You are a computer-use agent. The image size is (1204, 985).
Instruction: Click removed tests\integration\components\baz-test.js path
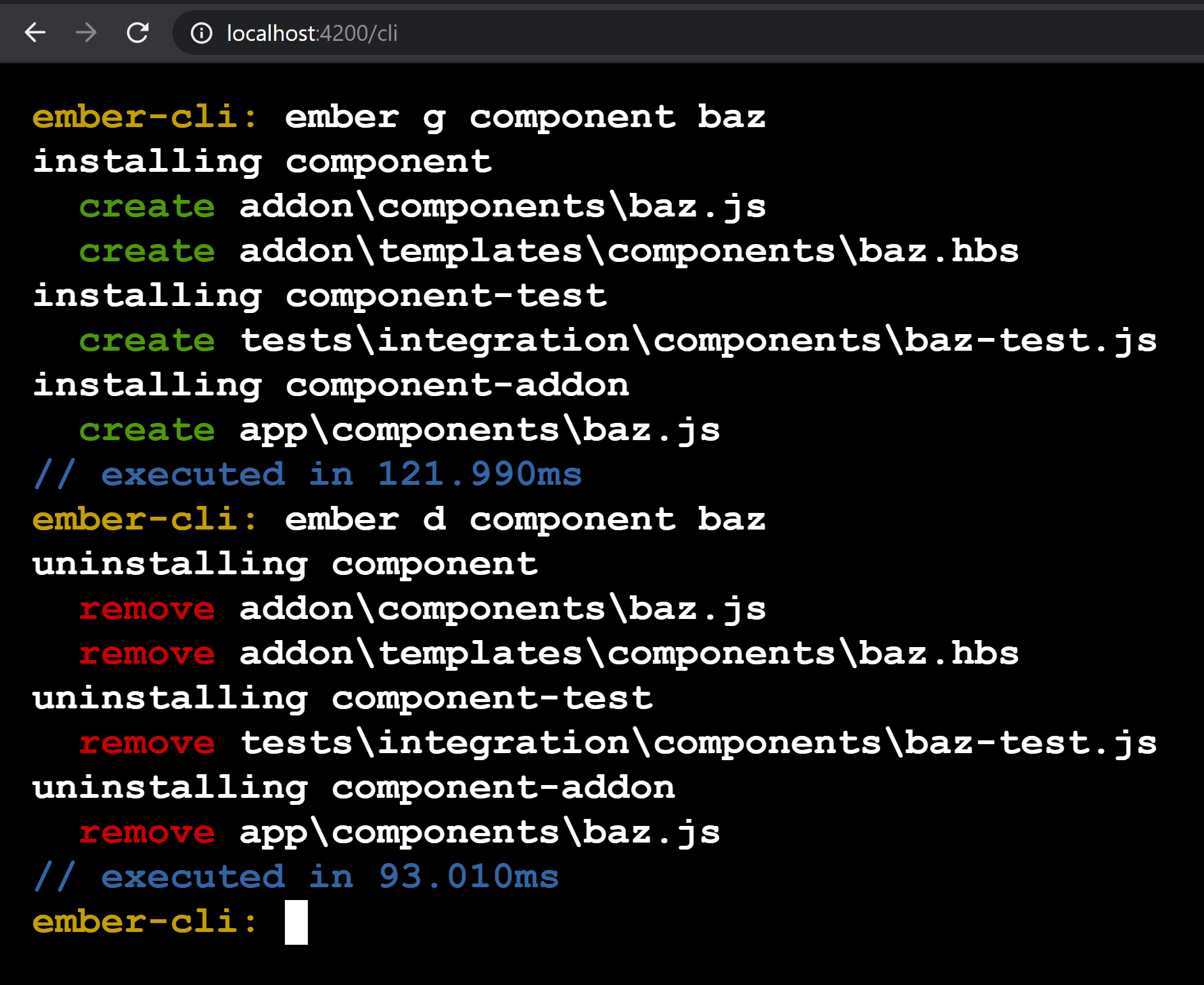699,744
